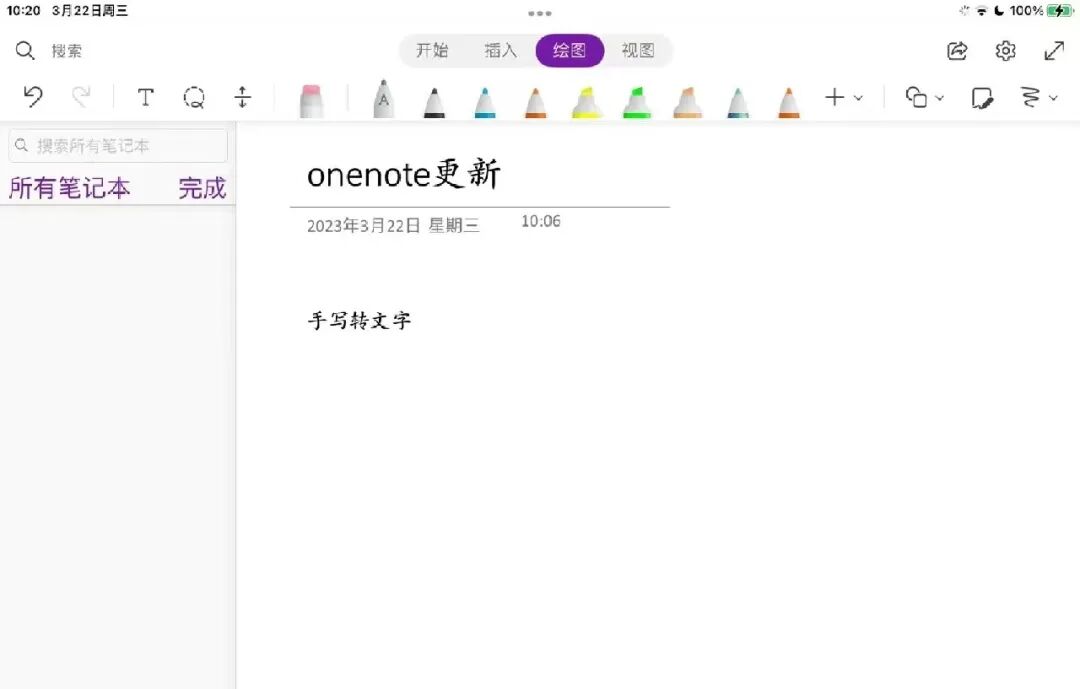Screen dimensions: 1080x689
Task: Select the light orange highlighter
Action: click(x=687, y=103)
